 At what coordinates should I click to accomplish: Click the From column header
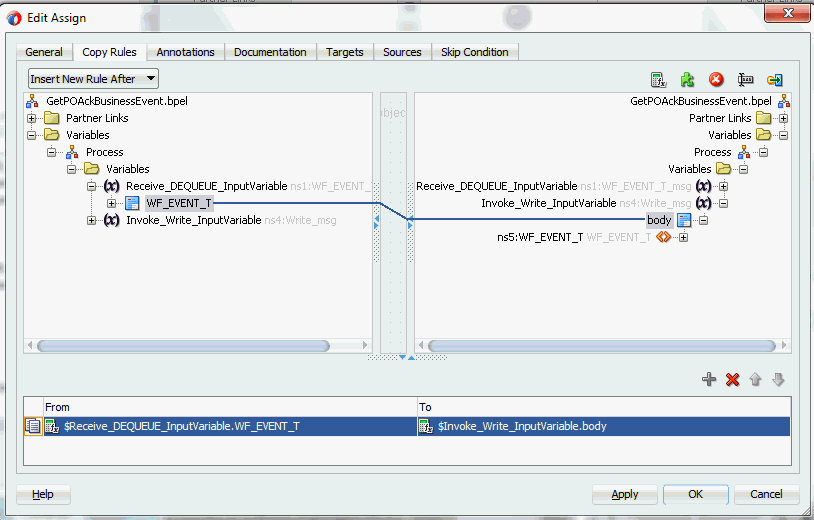[x=230, y=407]
